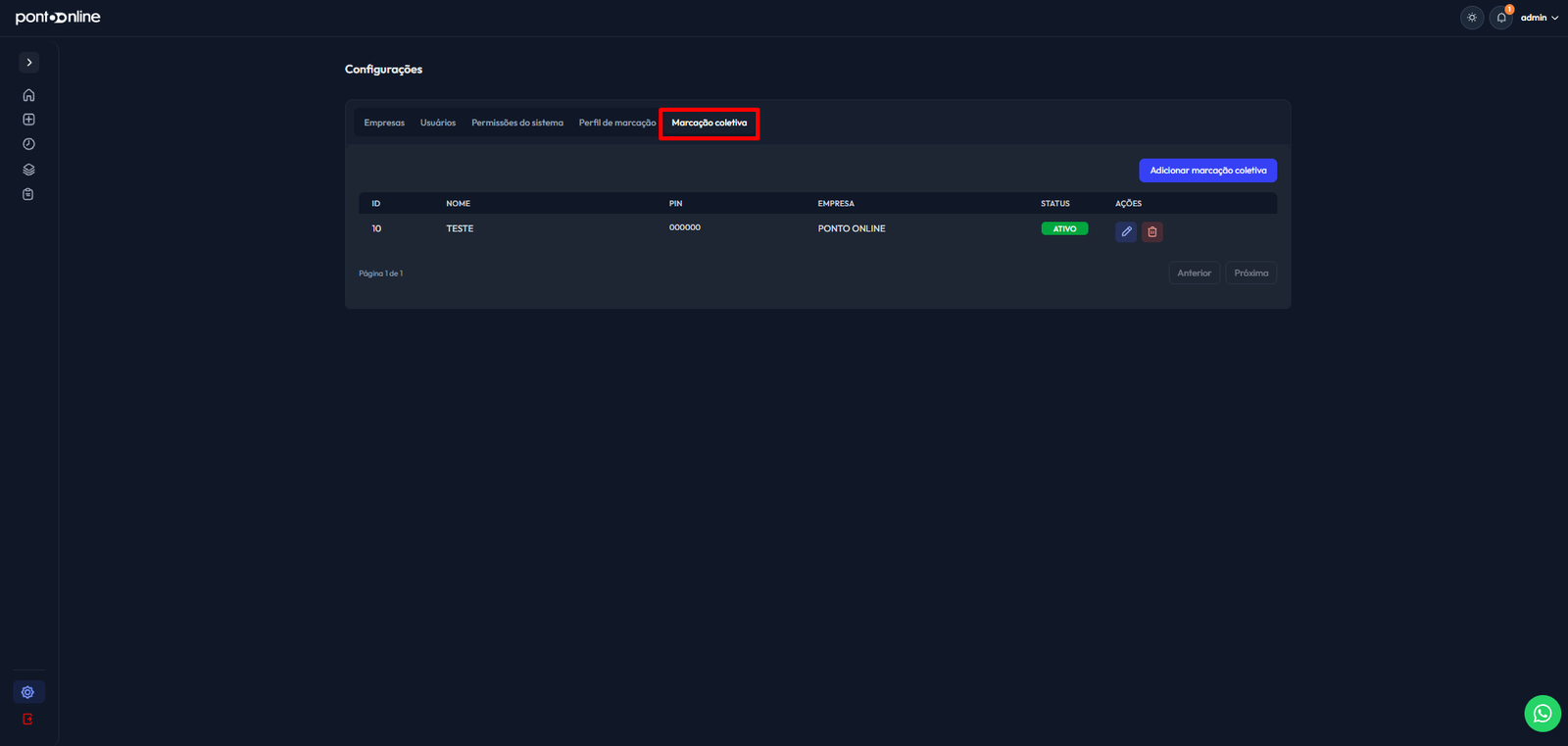Click the PIN column header
Image resolution: width=1568 pixels, height=746 pixels.
pyautogui.click(x=675, y=204)
